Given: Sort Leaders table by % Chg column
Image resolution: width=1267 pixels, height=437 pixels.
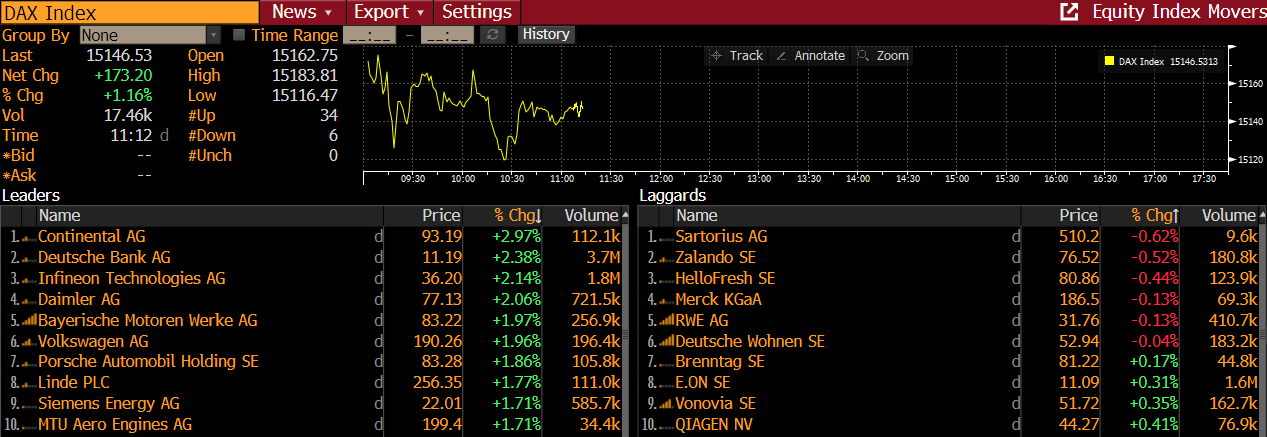Looking at the screenshot, I should tap(516, 215).
